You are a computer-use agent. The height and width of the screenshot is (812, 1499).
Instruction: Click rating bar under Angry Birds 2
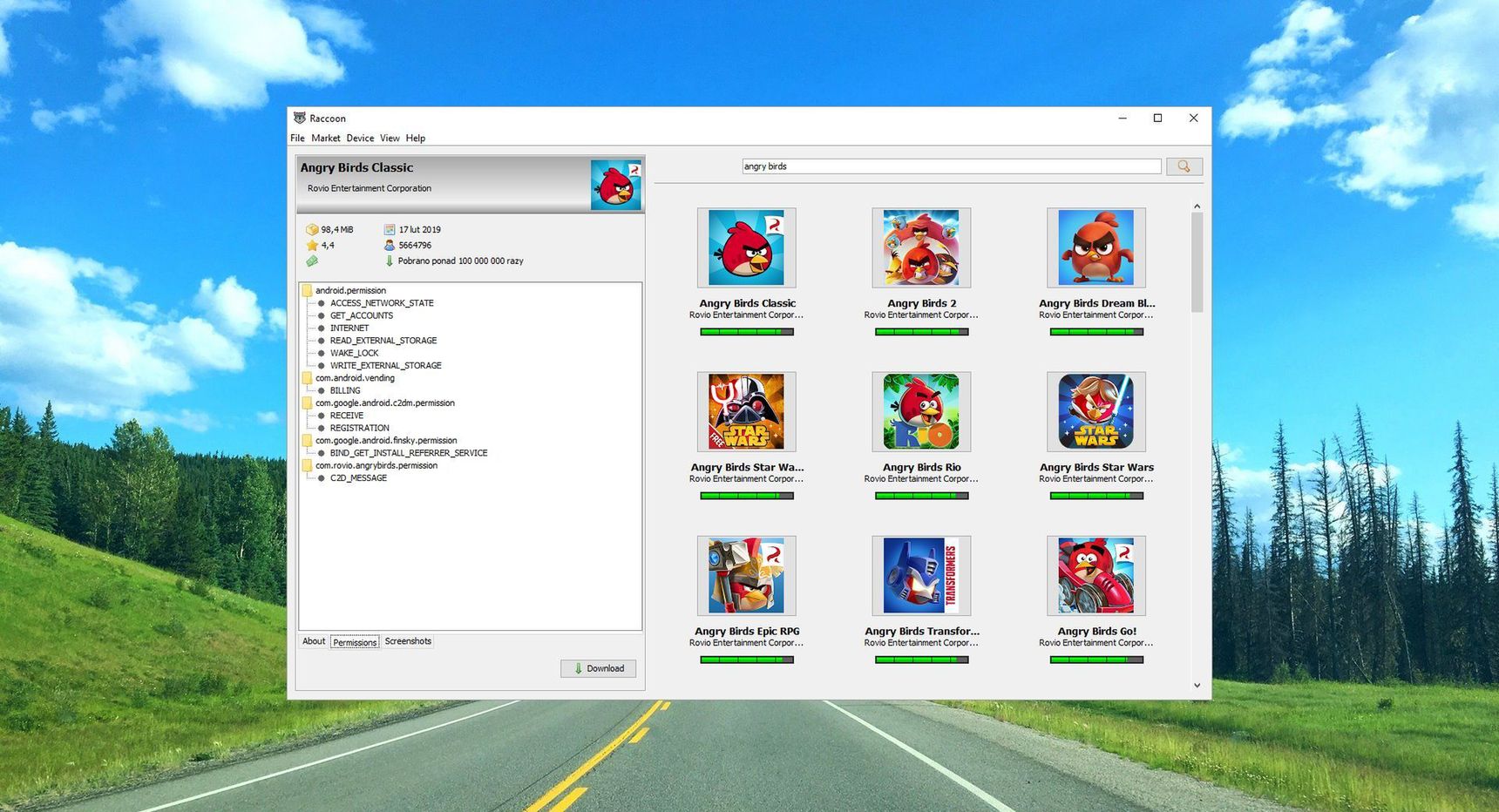(x=922, y=332)
